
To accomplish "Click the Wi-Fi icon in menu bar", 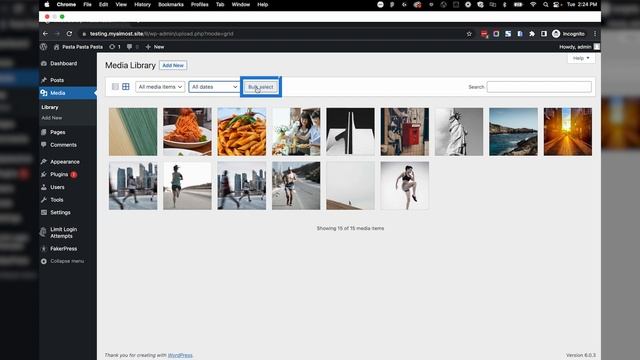I will (533, 4).
